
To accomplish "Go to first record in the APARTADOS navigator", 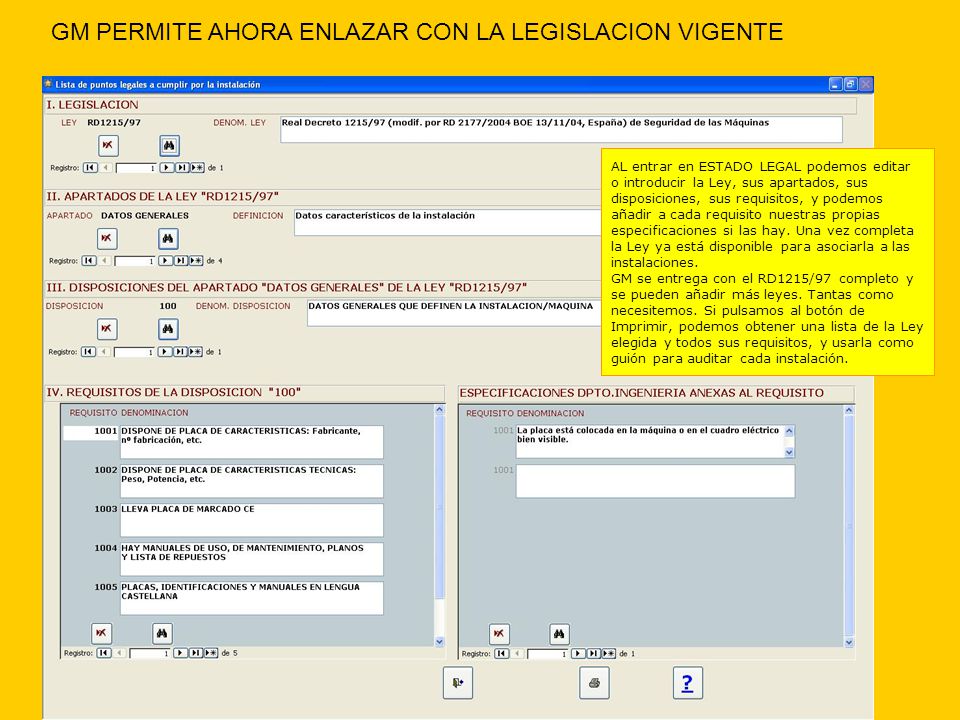I will [x=89, y=260].
